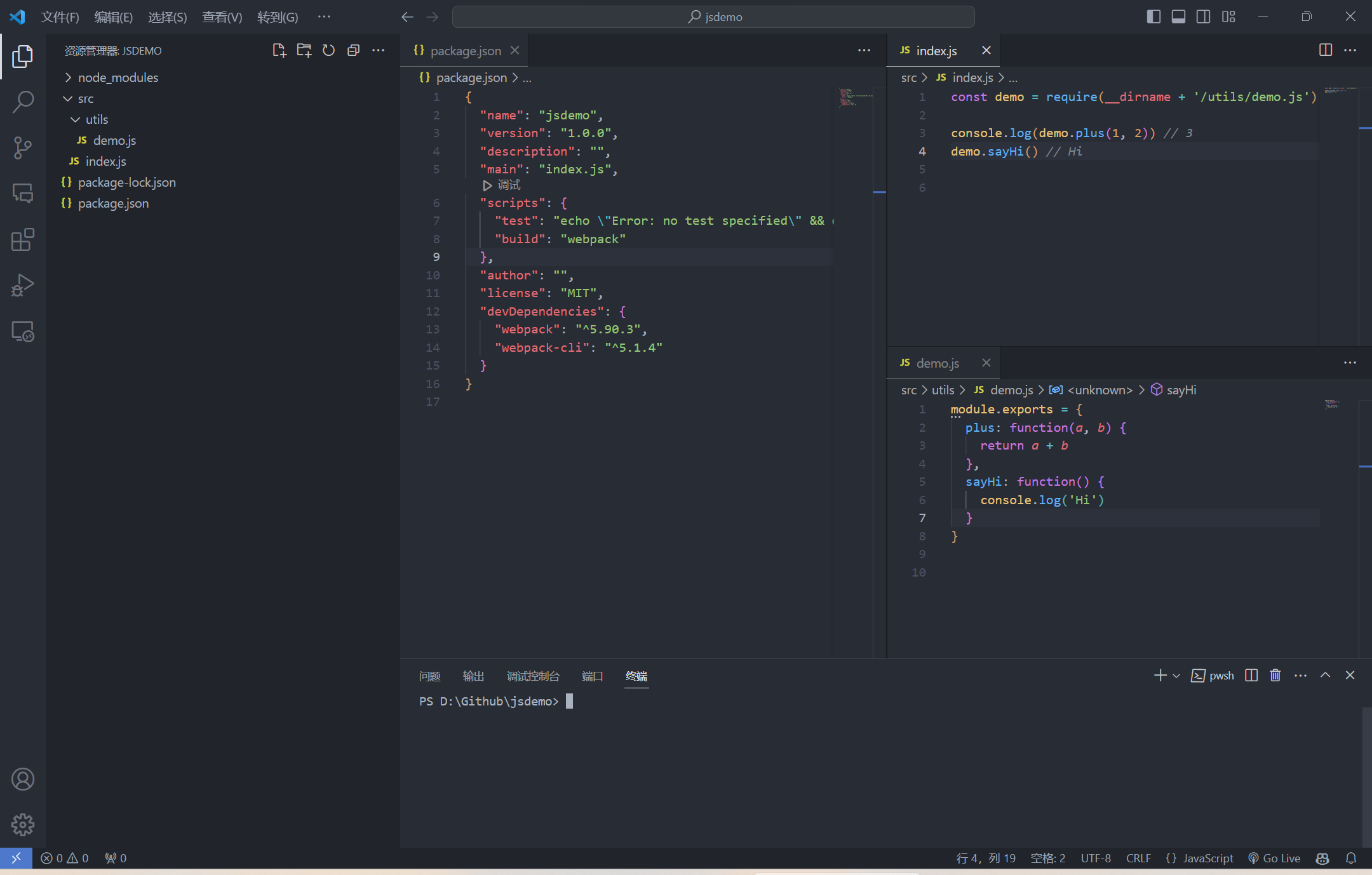Viewport: 1372px width, 875px height.
Task: Refresh the explorer file tree
Action: point(328,50)
